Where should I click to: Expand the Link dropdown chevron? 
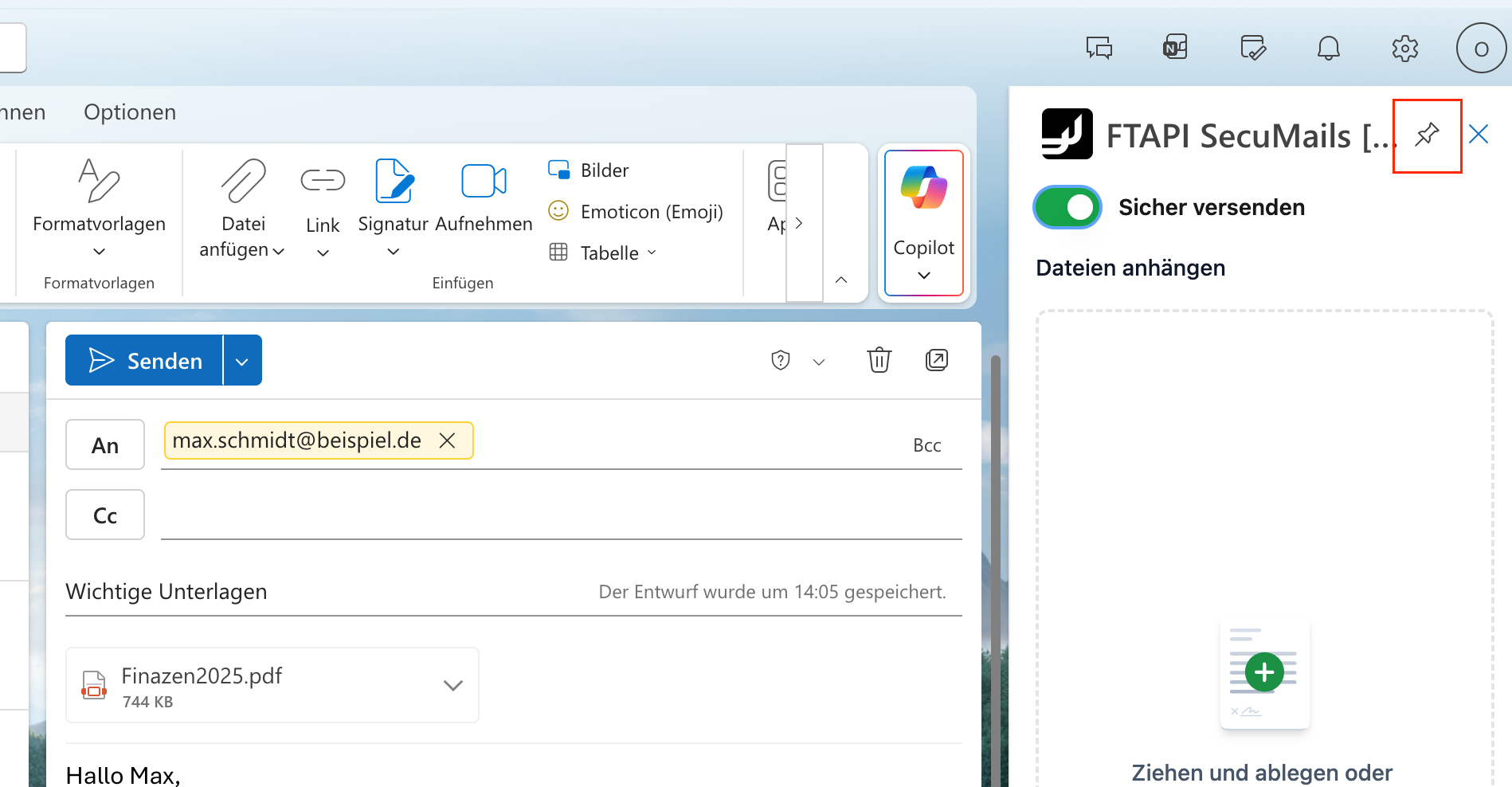323,253
